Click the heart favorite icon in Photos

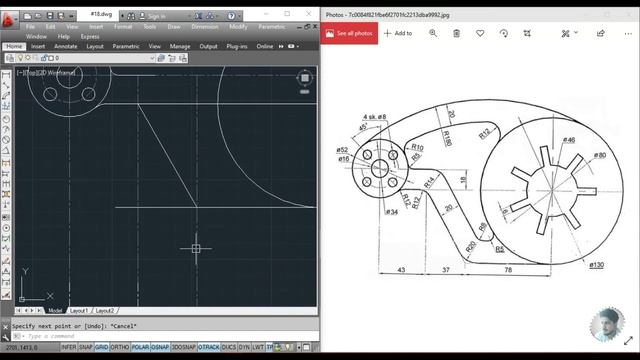click(480, 33)
